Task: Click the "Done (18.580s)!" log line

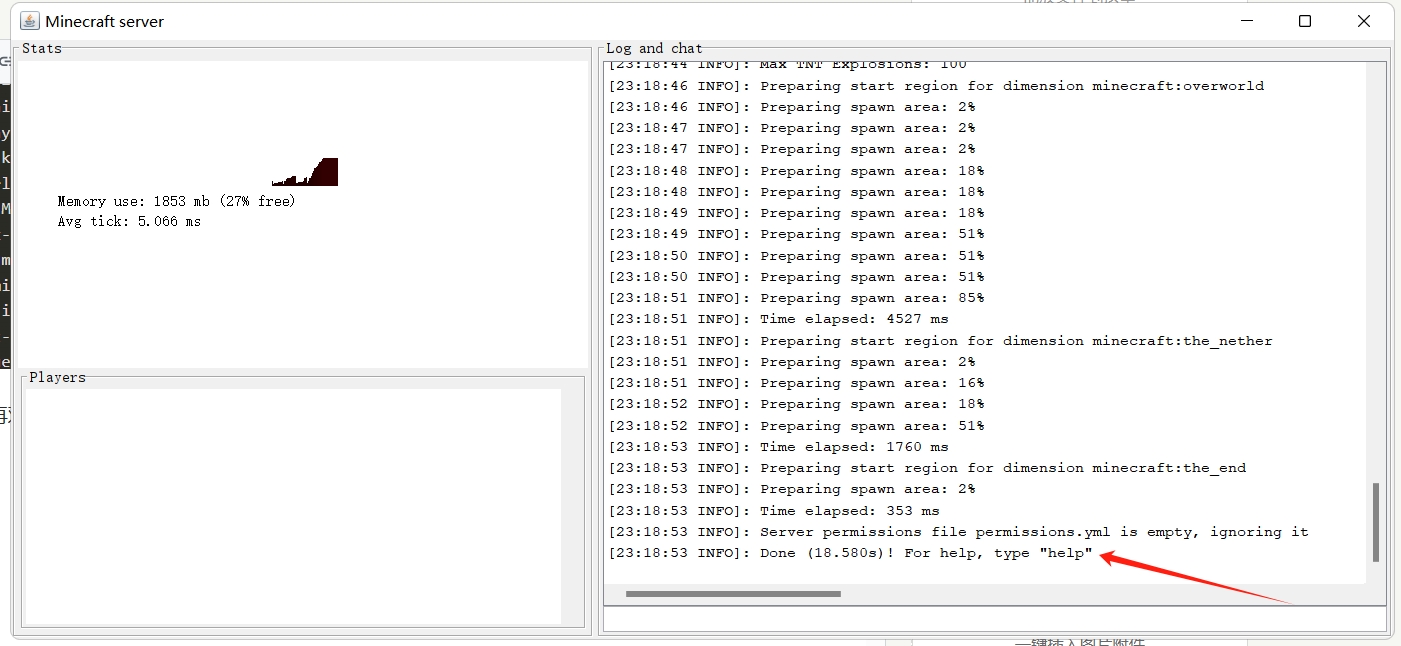Action: pyautogui.click(x=850, y=553)
